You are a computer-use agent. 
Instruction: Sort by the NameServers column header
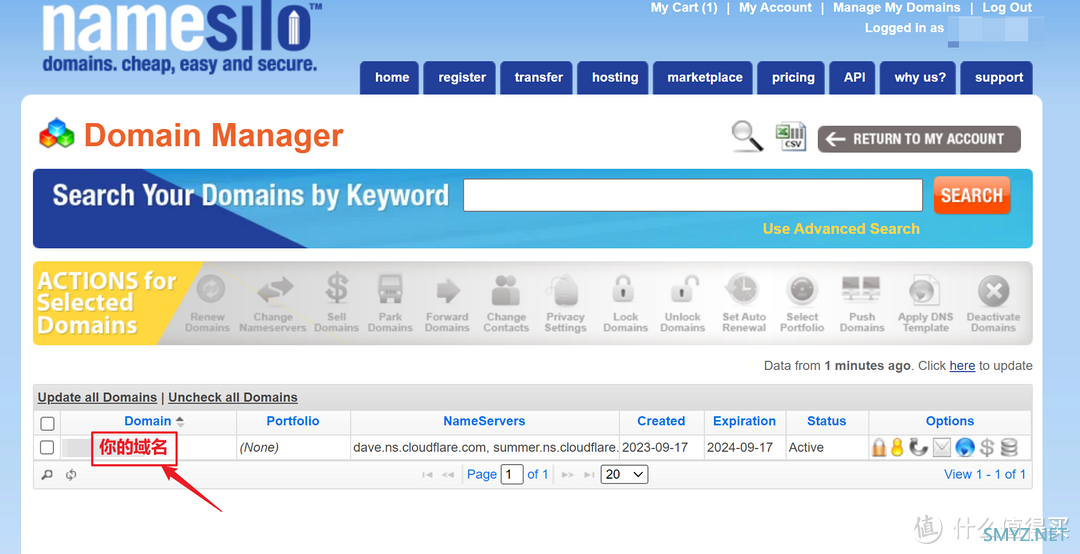tap(484, 421)
